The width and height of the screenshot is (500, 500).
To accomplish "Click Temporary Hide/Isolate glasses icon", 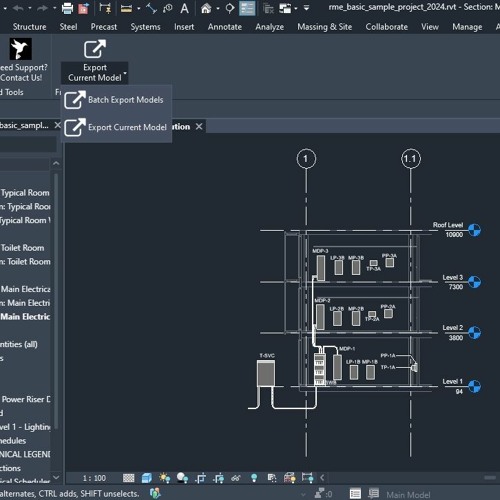I will (x=236, y=478).
